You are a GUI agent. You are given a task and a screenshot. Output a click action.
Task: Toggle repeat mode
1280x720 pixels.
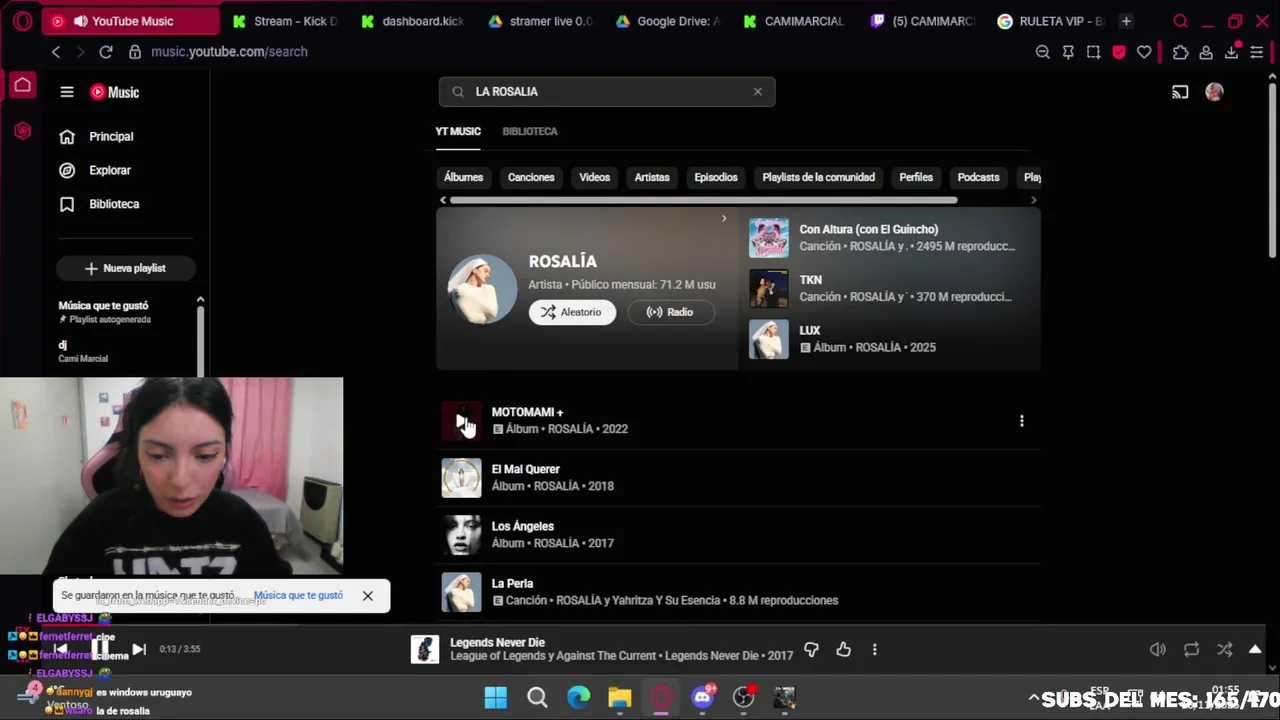[1191, 649]
